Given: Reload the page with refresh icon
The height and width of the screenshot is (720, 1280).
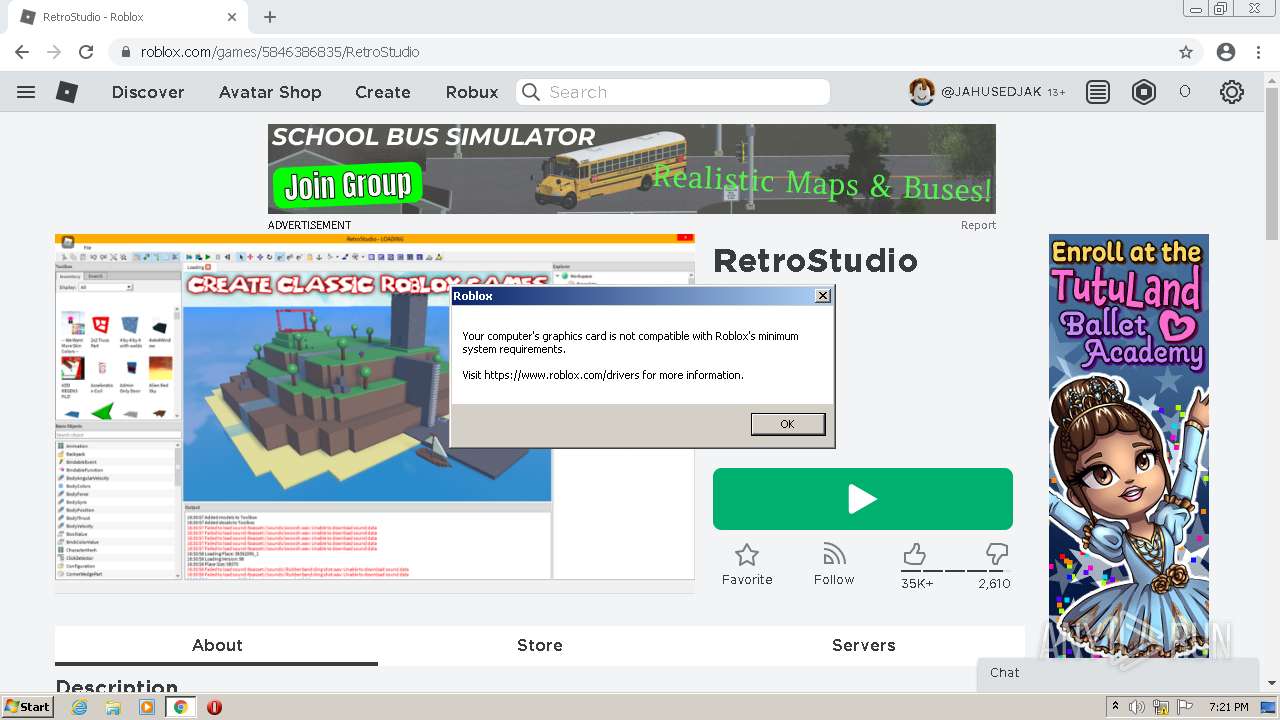Looking at the screenshot, I should [x=86, y=52].
